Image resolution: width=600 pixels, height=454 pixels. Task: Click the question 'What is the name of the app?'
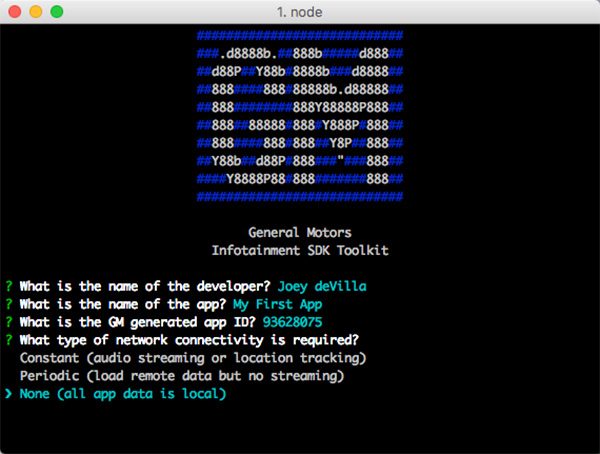click(123, 305)
